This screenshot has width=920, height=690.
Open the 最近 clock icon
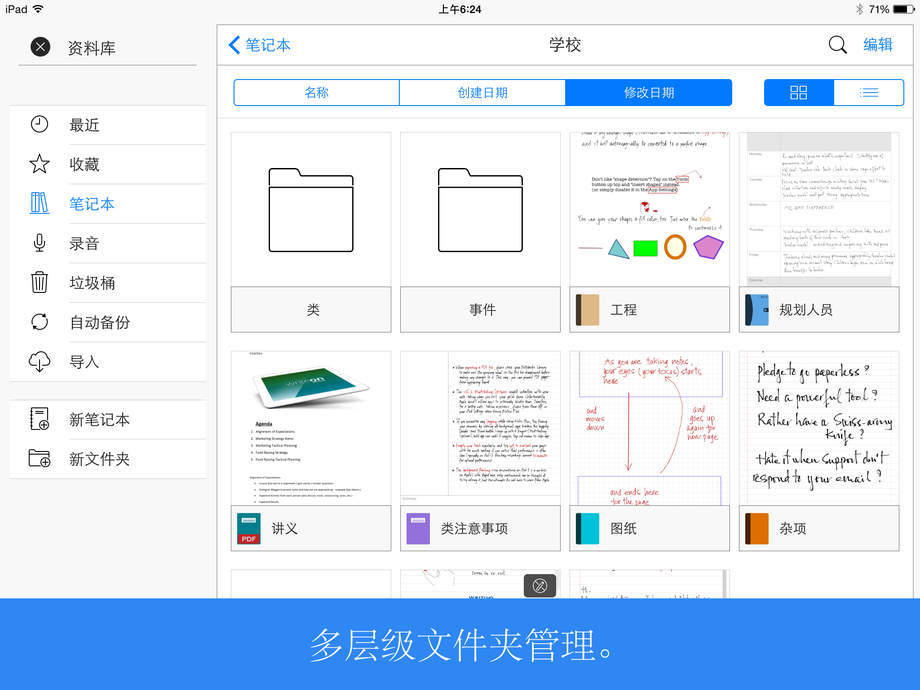click(x=39, y=124)
